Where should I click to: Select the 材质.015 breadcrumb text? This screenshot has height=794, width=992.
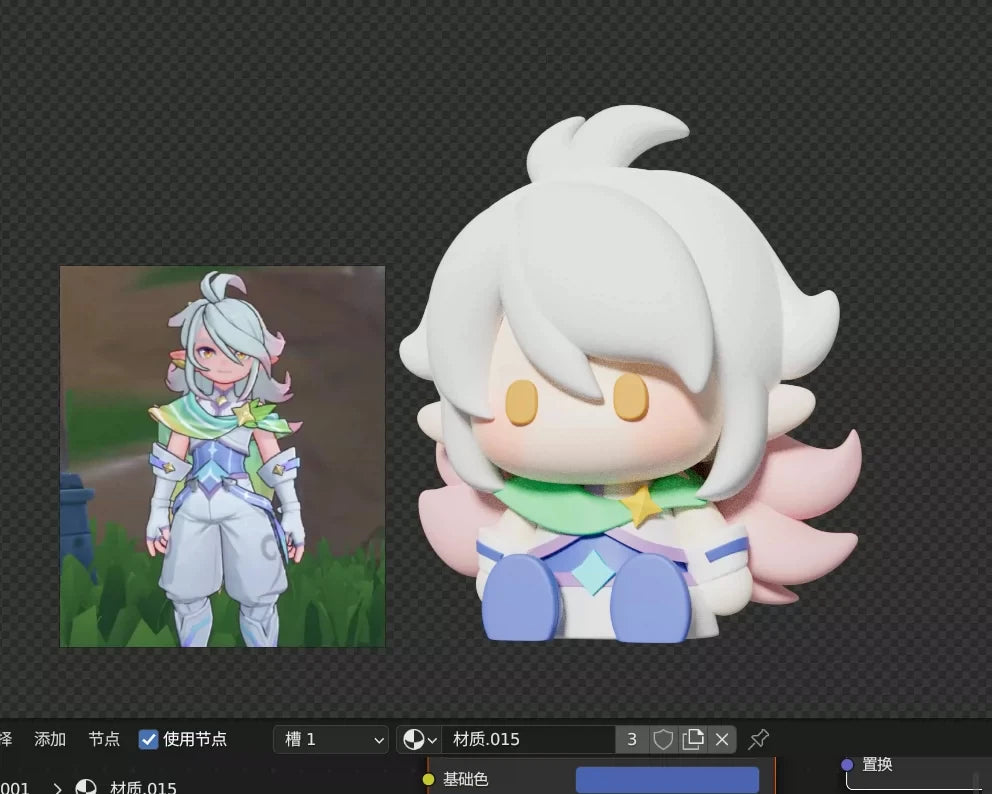[143, 788]
